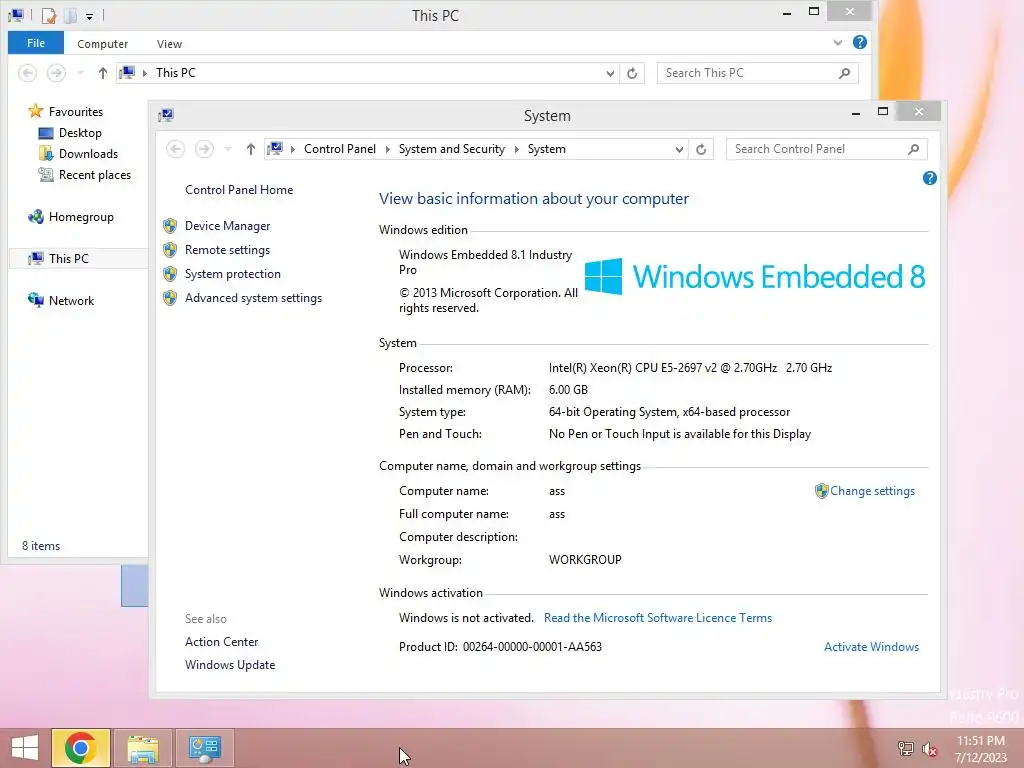Open Device Manager from the sidebar
The image size is (1024, 768).
pyautogui.click(x=227, y=226)
